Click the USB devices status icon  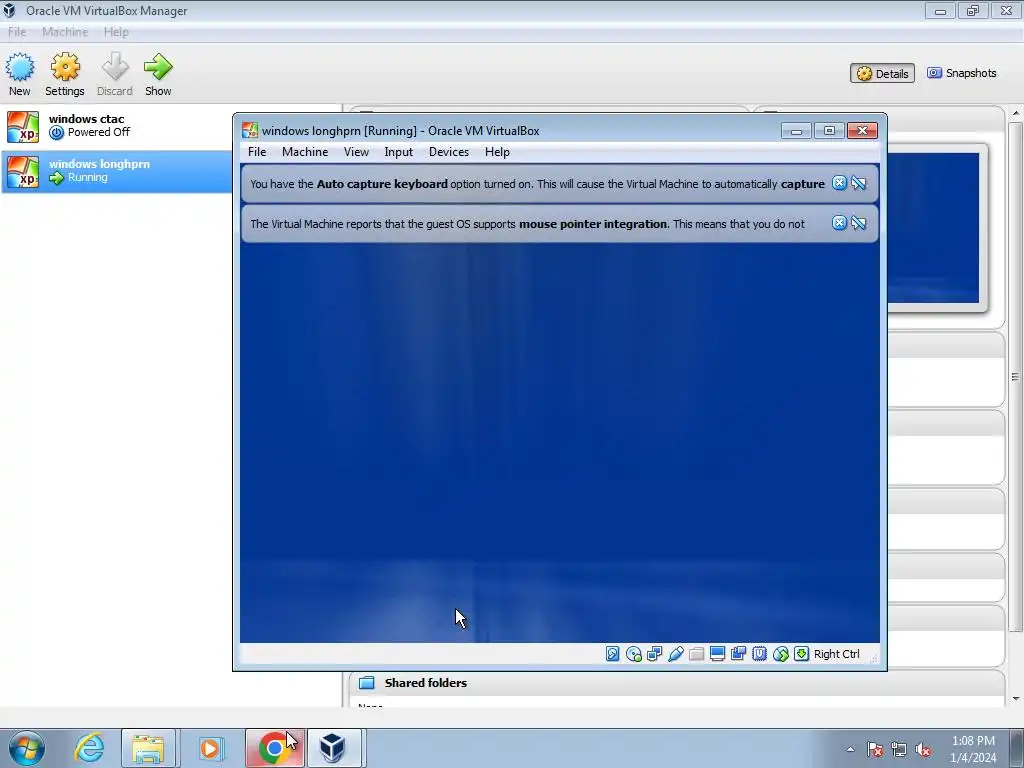[x=676, y=654]
